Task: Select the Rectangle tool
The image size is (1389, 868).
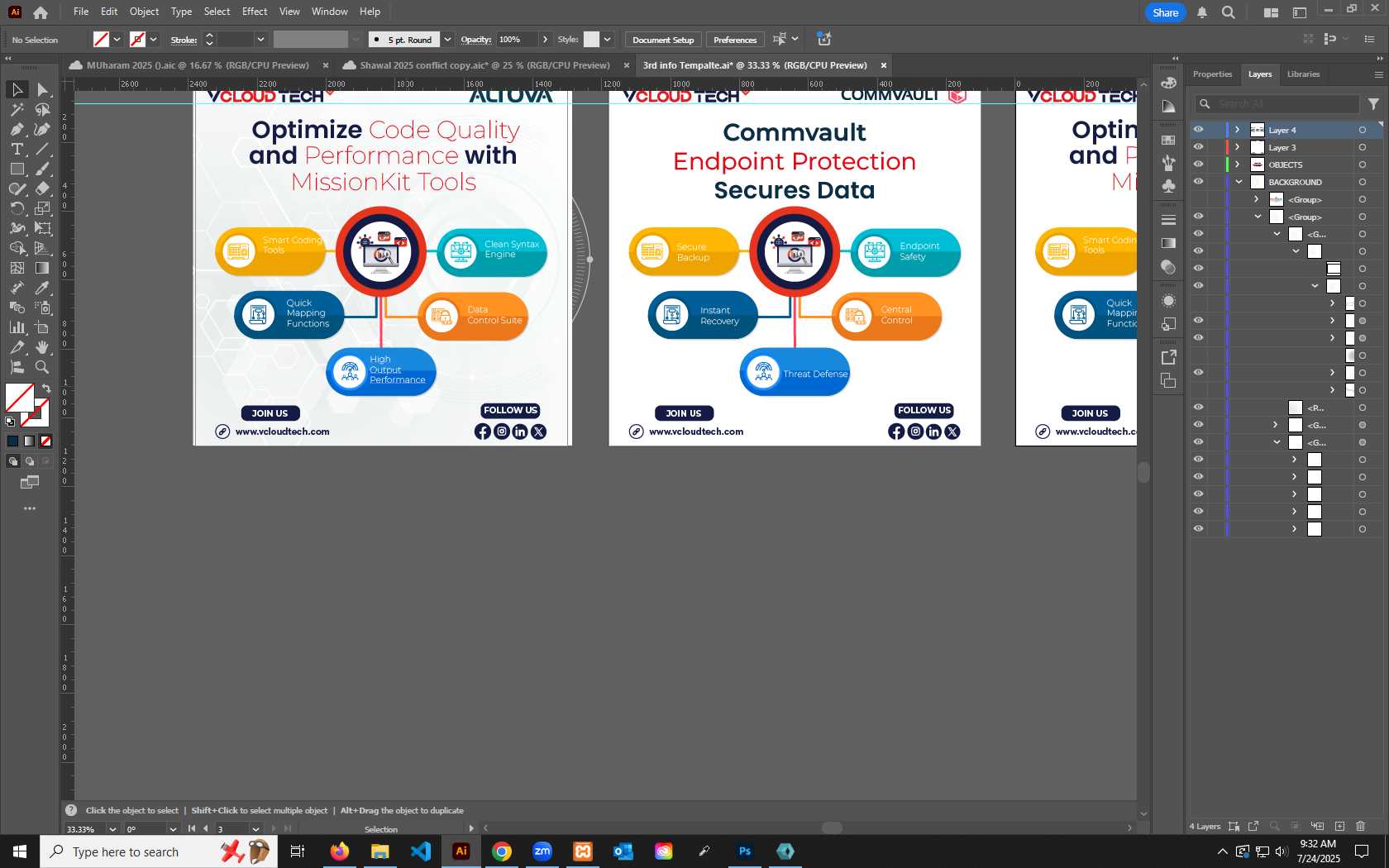Action: pyautogui.click(x=17, y=169)
